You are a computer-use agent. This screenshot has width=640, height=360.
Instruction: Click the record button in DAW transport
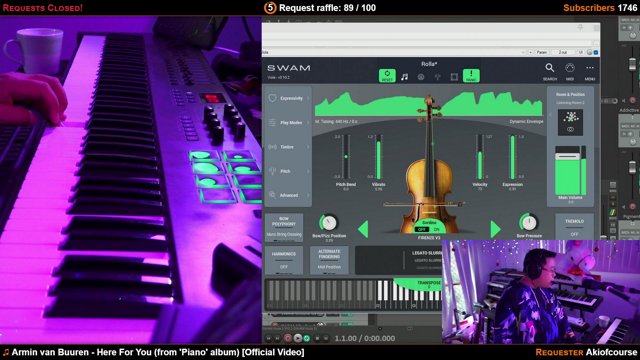click(288, 338)
